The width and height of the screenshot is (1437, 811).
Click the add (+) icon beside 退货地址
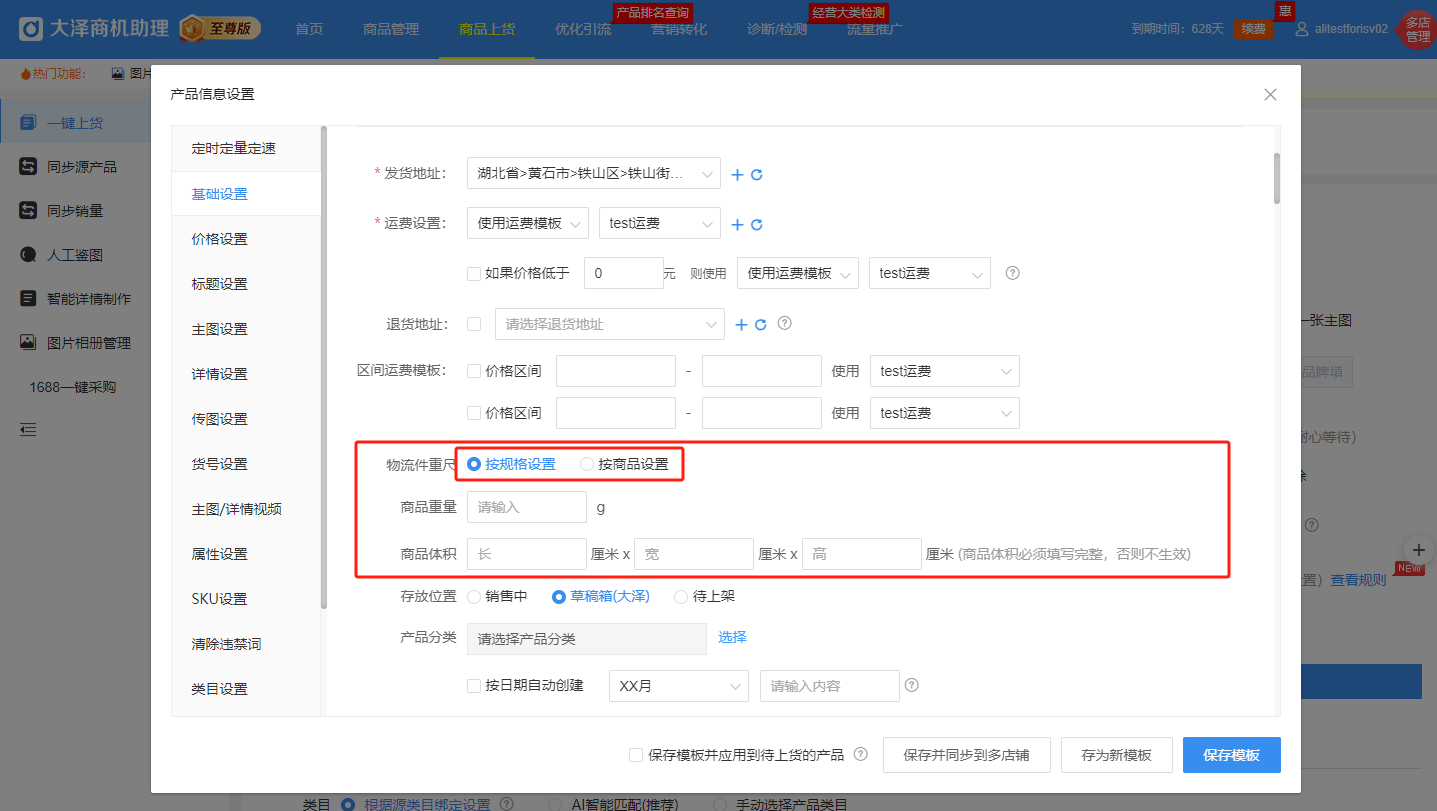741,325
